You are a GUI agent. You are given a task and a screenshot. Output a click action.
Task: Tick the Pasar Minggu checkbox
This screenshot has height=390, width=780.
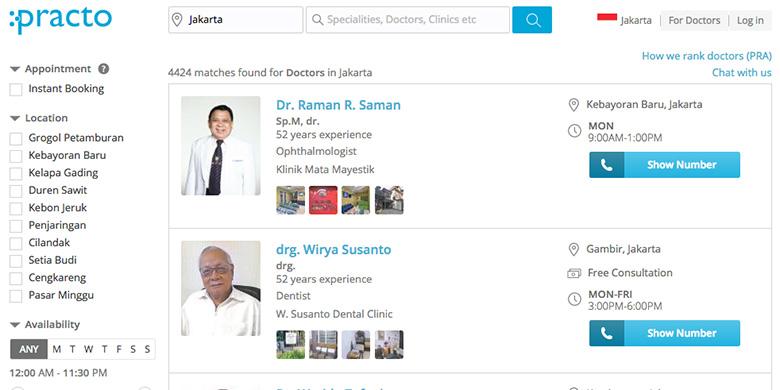tap(16, 296)
